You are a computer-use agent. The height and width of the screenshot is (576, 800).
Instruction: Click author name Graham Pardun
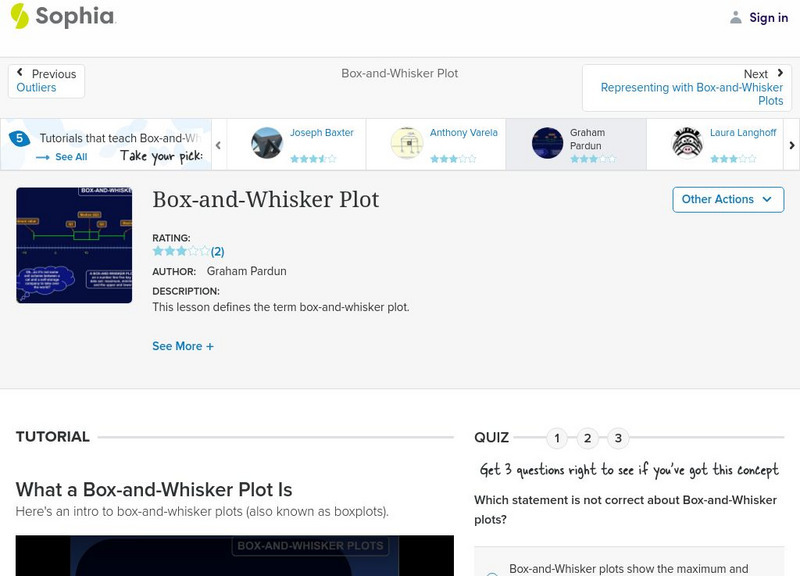point(246,271)
